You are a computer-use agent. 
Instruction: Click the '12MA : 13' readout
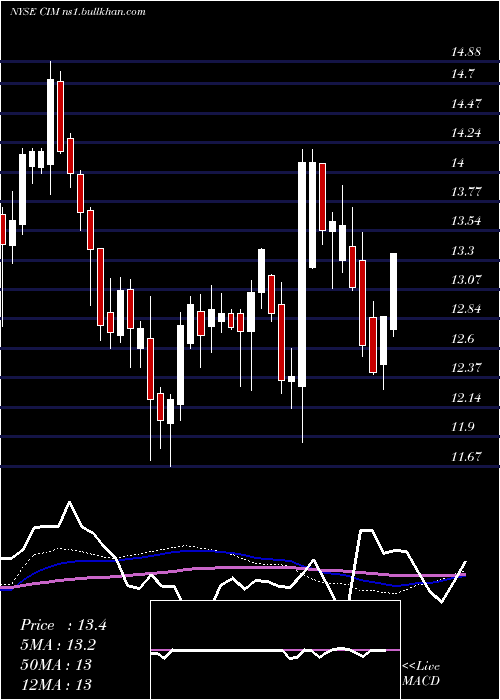[x=56, y=684]
